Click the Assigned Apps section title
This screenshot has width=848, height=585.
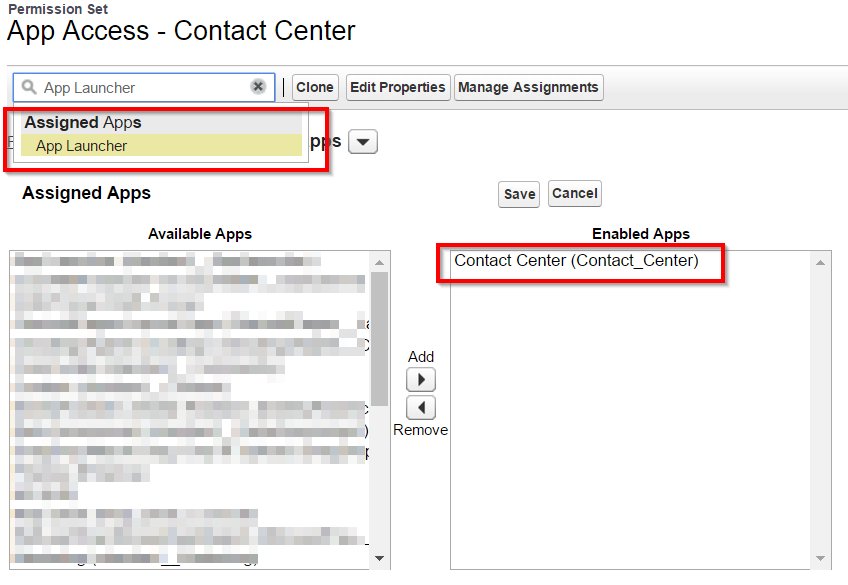[x=87, y=193]
